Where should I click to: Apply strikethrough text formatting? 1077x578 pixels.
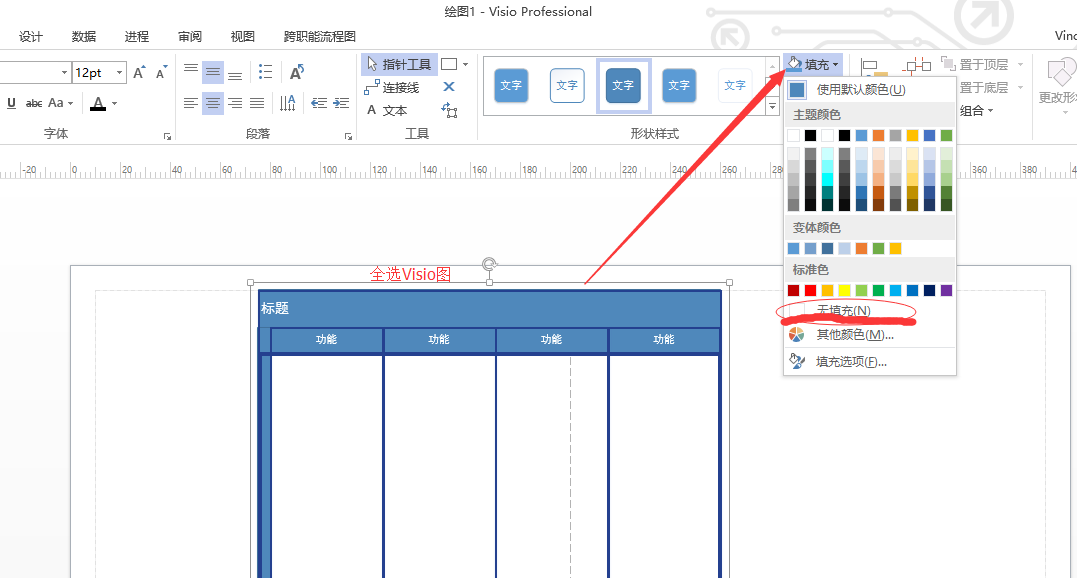[x=34, y=103]
